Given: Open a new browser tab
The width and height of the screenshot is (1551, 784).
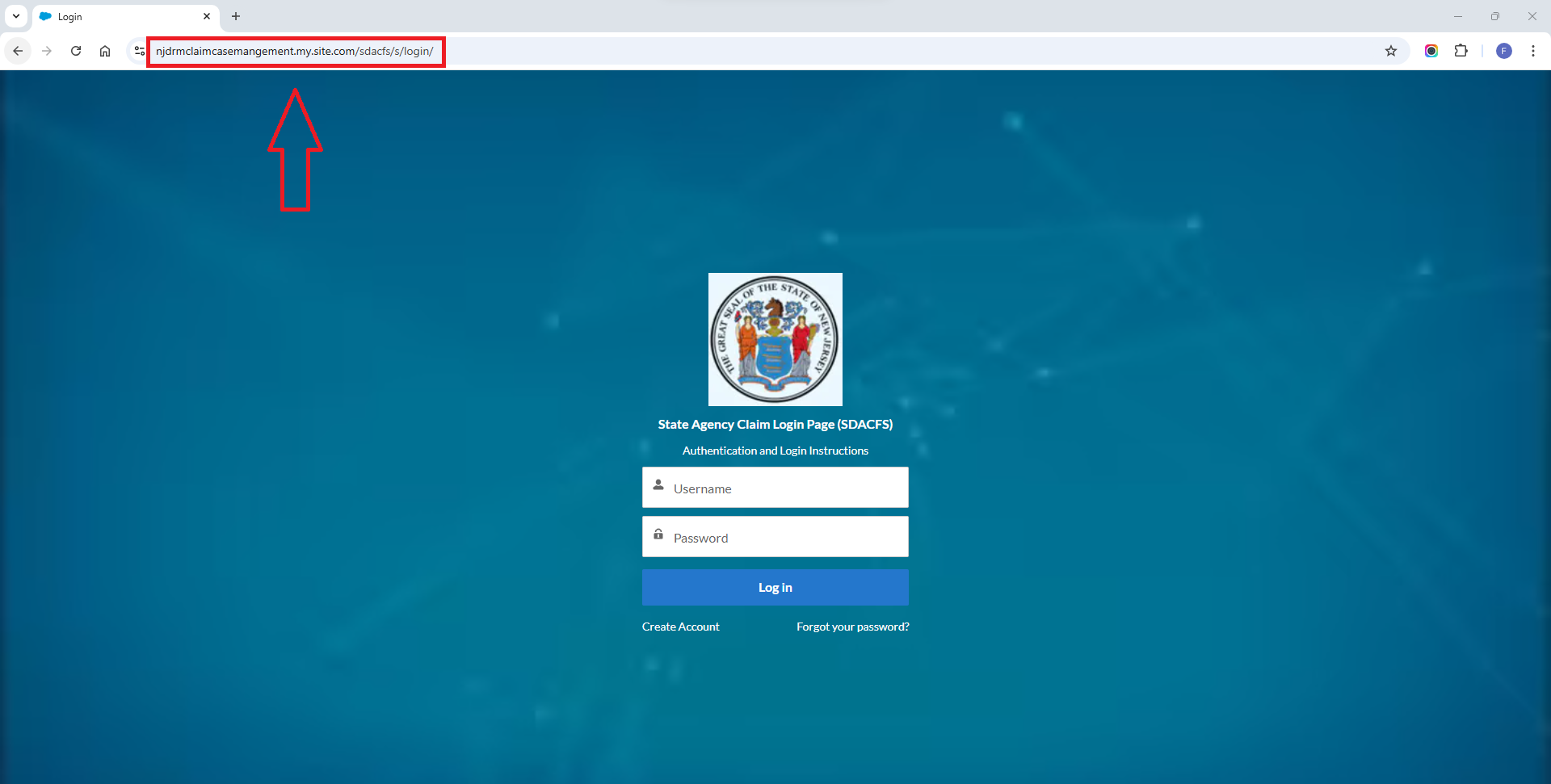Looking at the screenshot, I should click(236, 16).
